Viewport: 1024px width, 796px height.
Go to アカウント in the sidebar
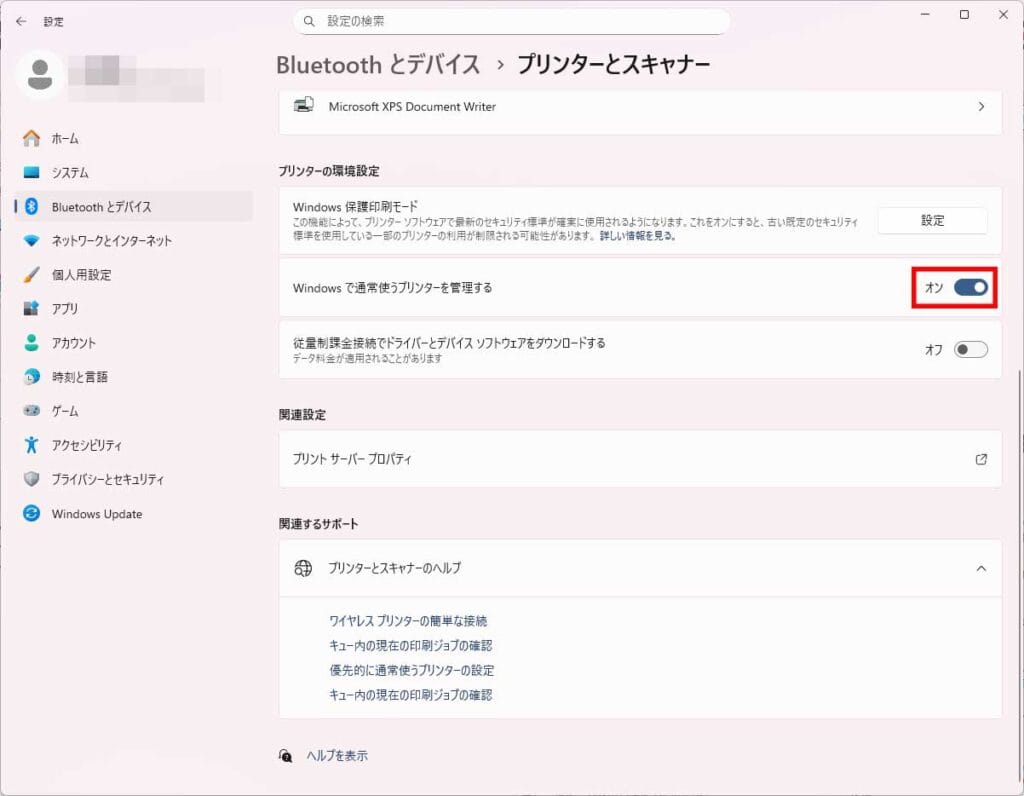click(74, 343)
